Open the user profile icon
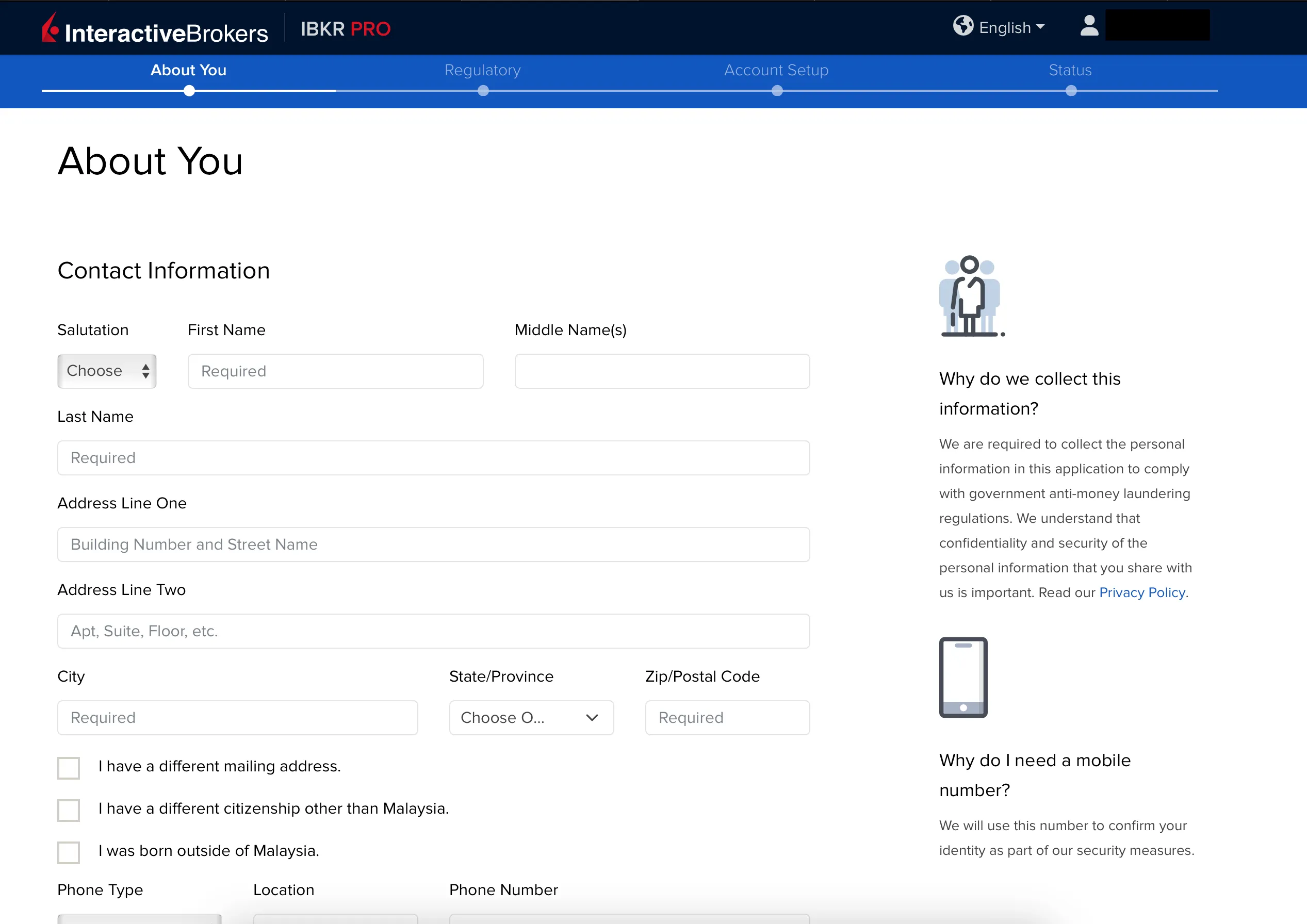This screenshot has width=1307, height=924. coord(1089,26)
